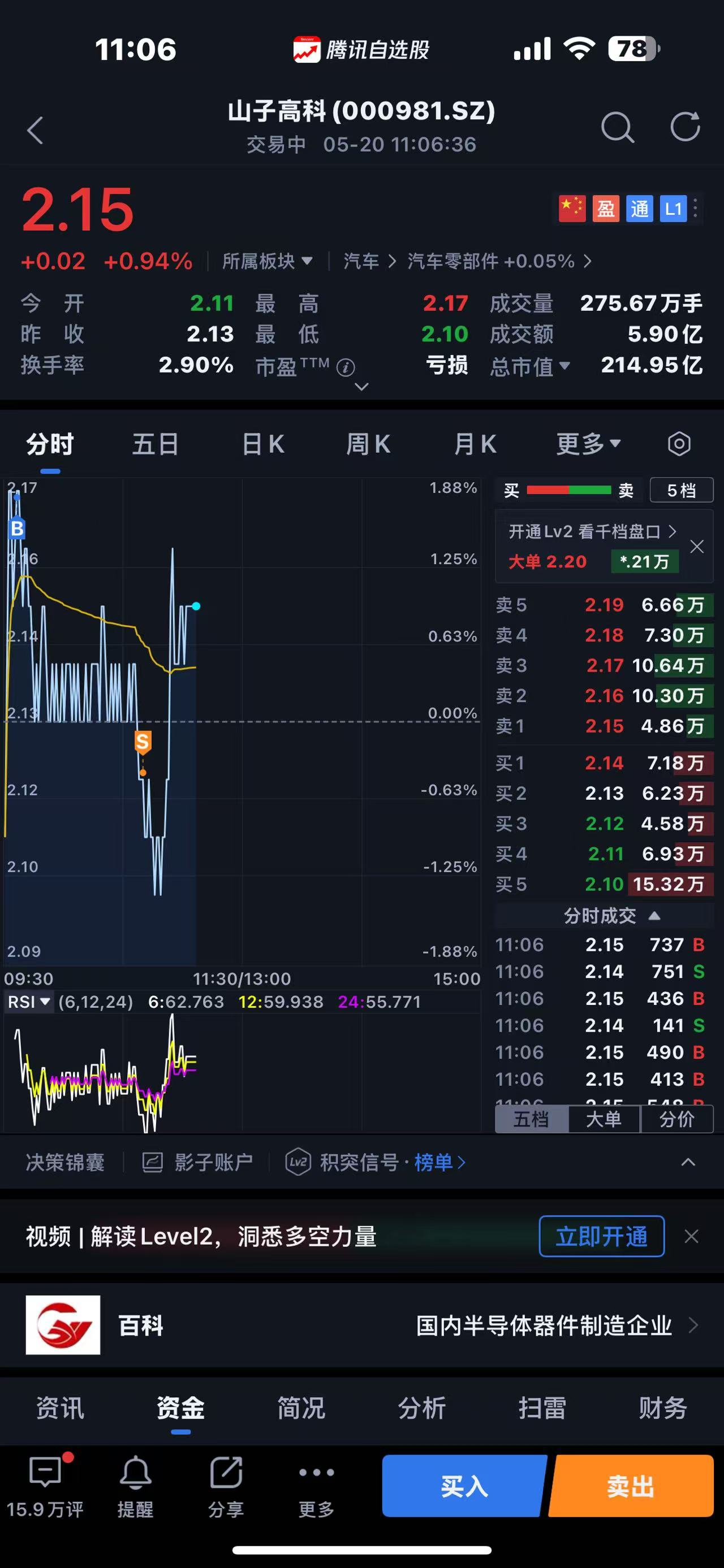Image resolution: width=724 pixels, height=1568 pixels.
Task: Switch to the 五日 chart tab
Action: (x=156, y=444)
